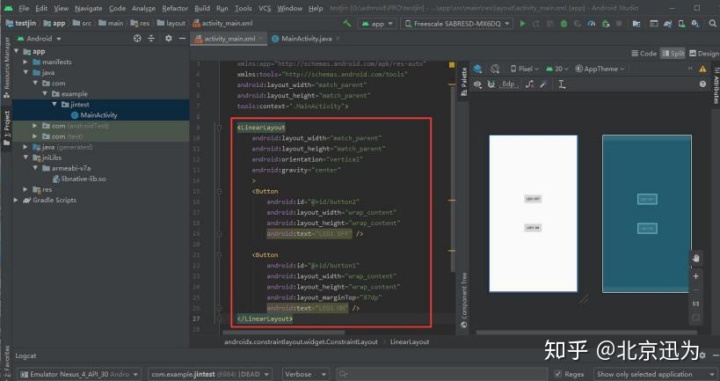The width and height of the screenshot is (720, 381).
Task: Click the yellow inspection indicator square
Action: click(x=451, y=65)
